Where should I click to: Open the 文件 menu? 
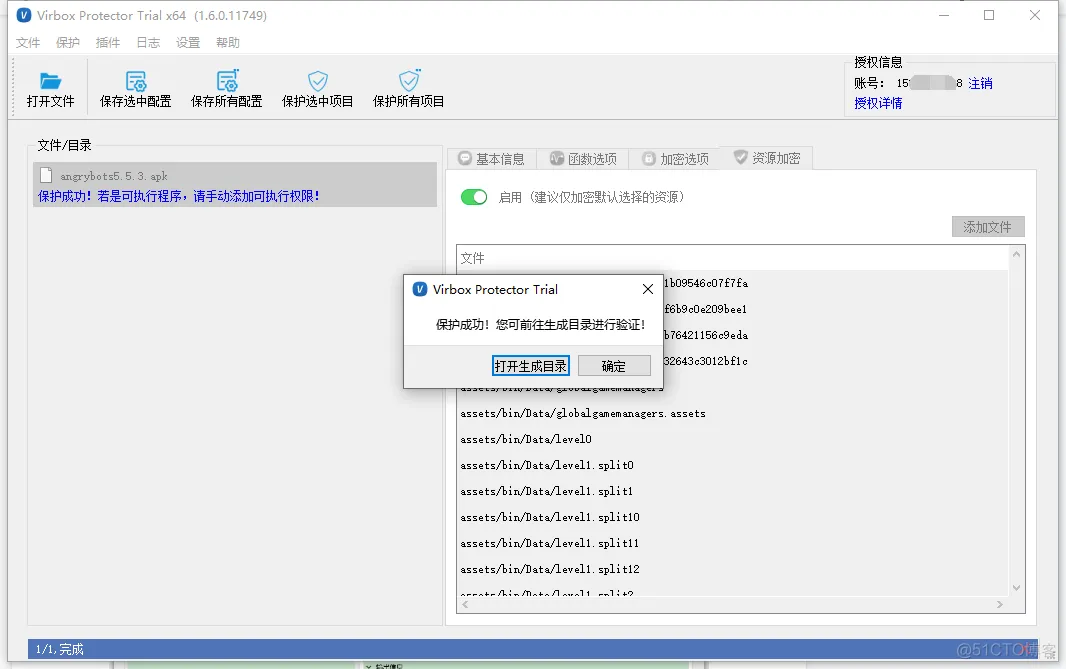point(28,43)
